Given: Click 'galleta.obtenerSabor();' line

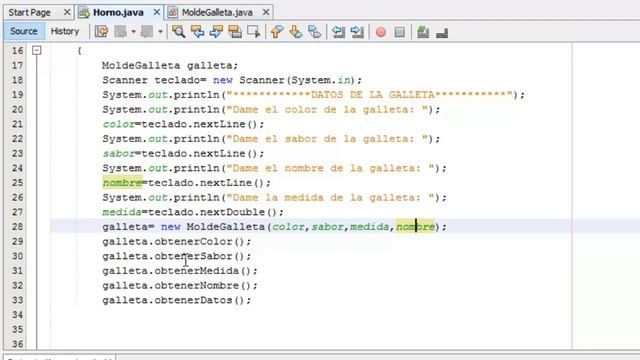Looking at the screenshot, I should (x=177, y=256).
